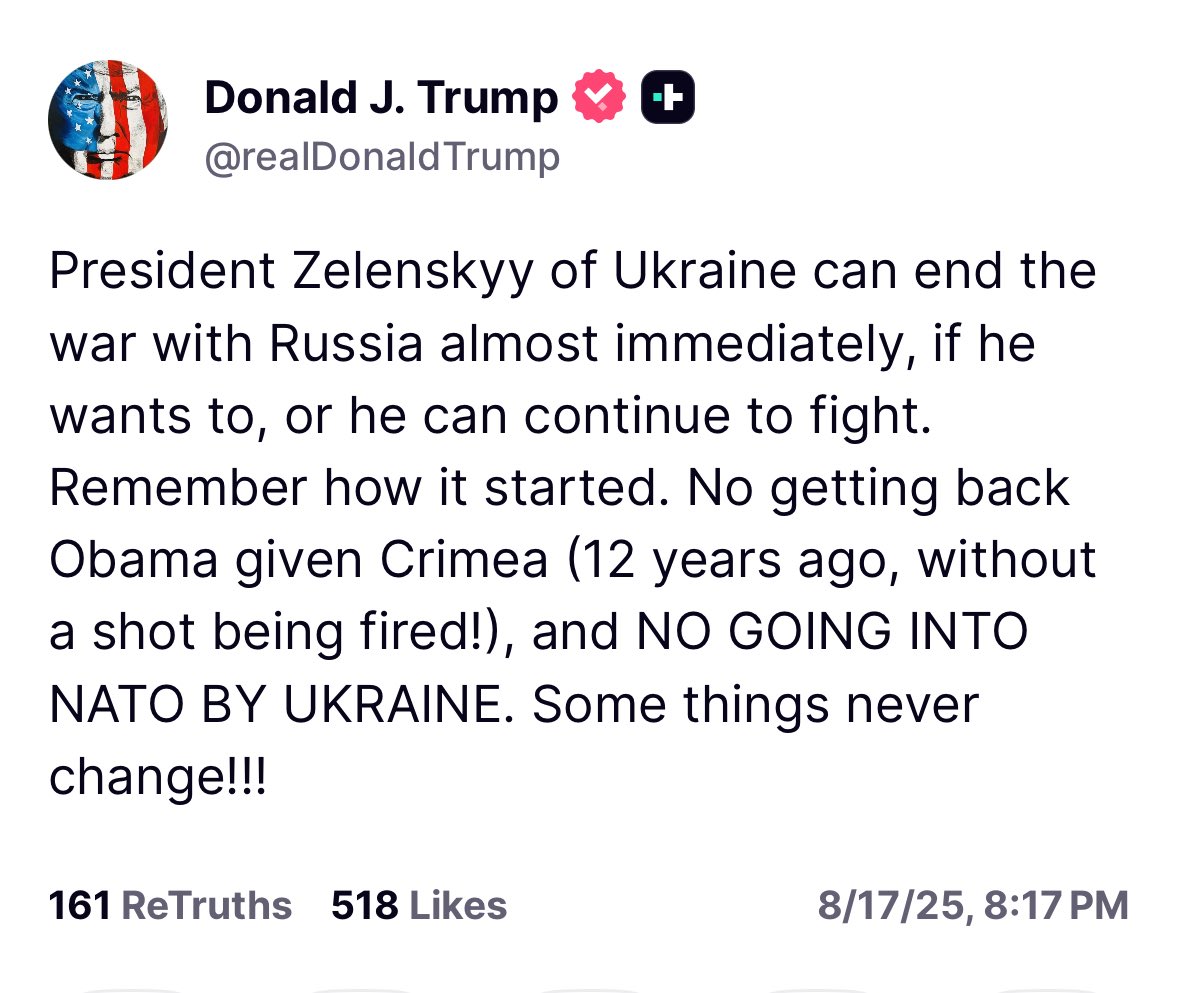
Task: Click the Likes label beside the count
Action: 456,905
